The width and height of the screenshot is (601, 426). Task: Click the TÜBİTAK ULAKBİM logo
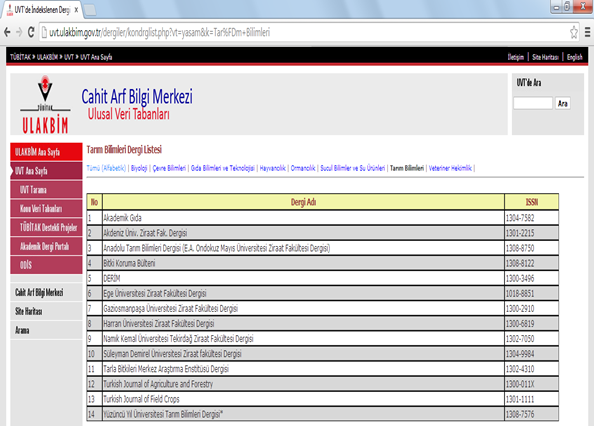click(x=38, y=112)
